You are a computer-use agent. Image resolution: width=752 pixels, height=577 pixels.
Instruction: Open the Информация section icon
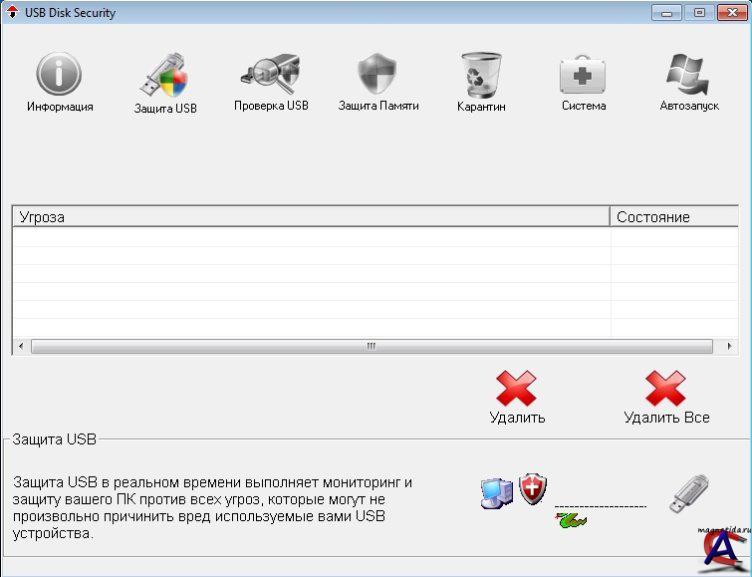(59, 75)
